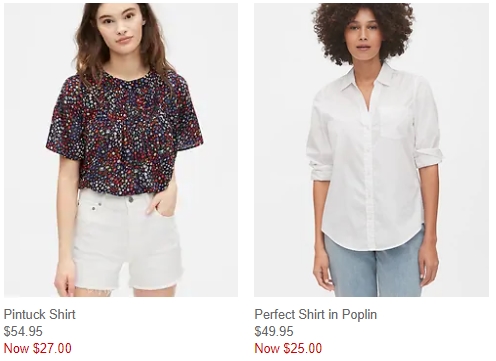
Task: Click the Pintuck Shirt title link
Action: [40, 314]
